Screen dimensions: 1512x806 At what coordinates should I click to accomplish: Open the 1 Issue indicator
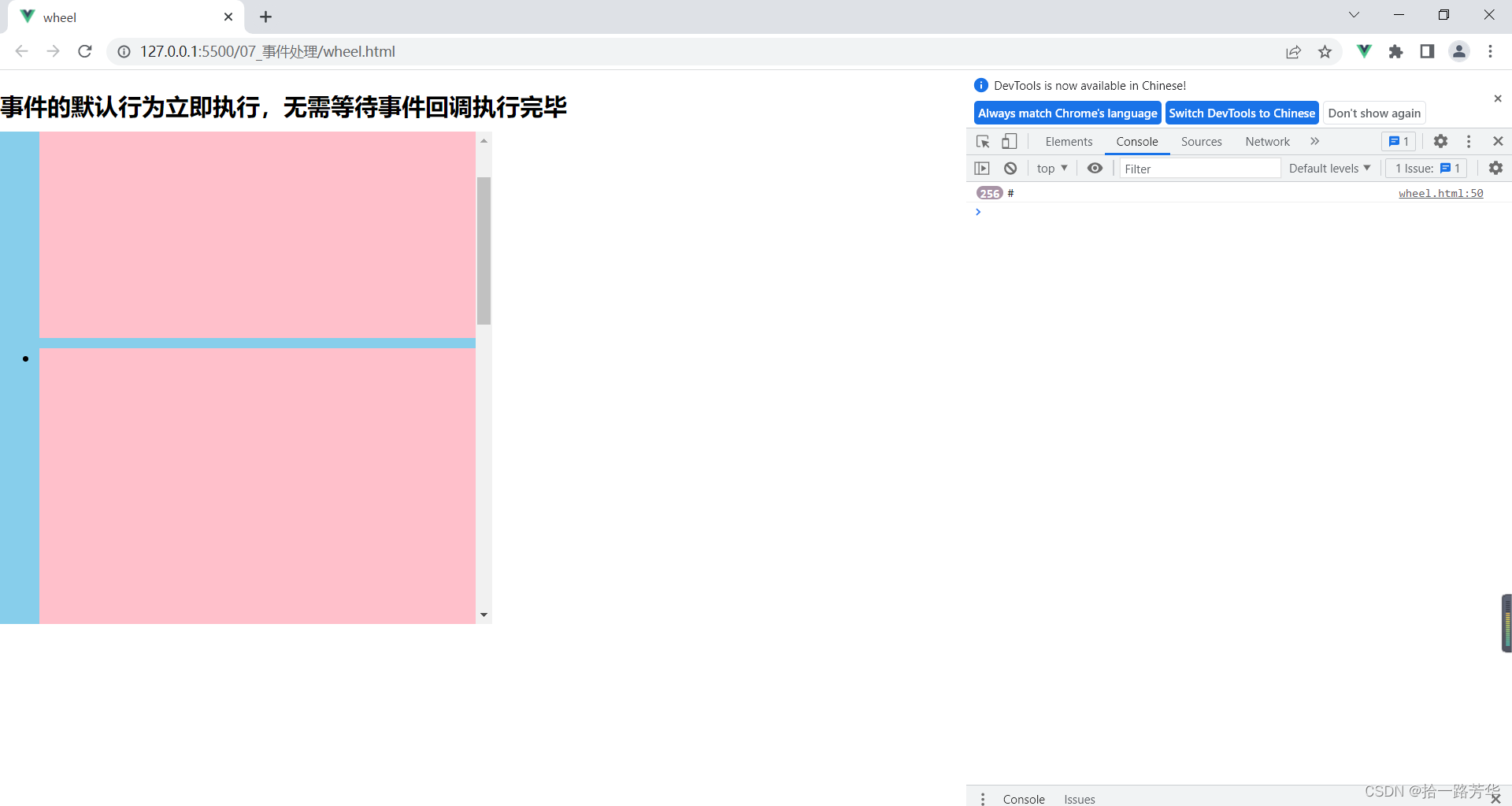tap(1425, 168)
